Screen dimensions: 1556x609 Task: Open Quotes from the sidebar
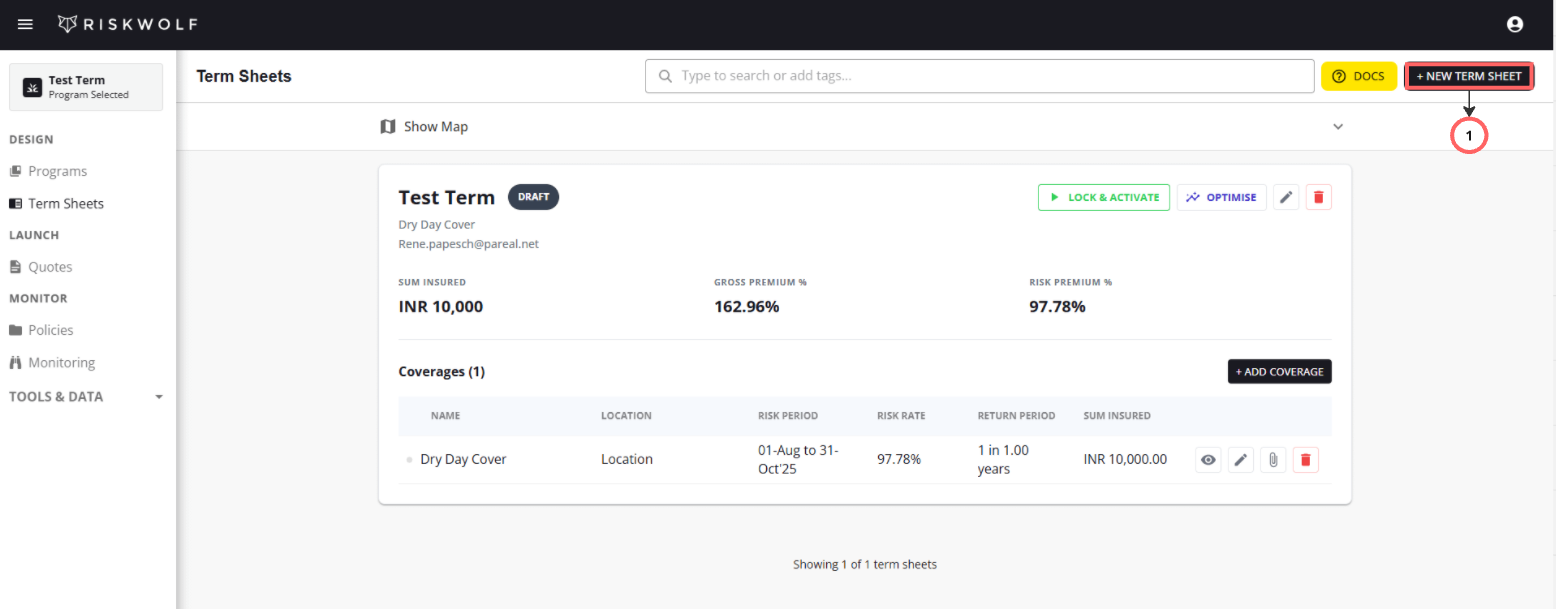point(50,267)
